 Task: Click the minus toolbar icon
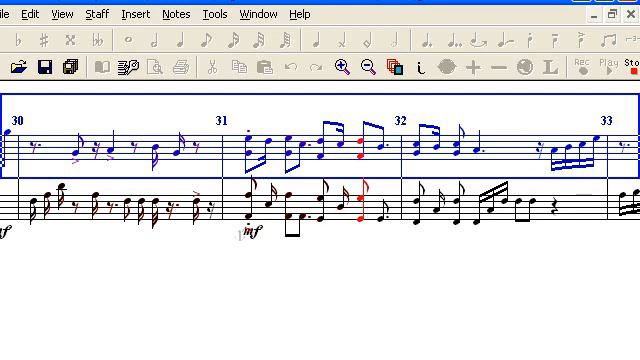click(x=499, y=68)
